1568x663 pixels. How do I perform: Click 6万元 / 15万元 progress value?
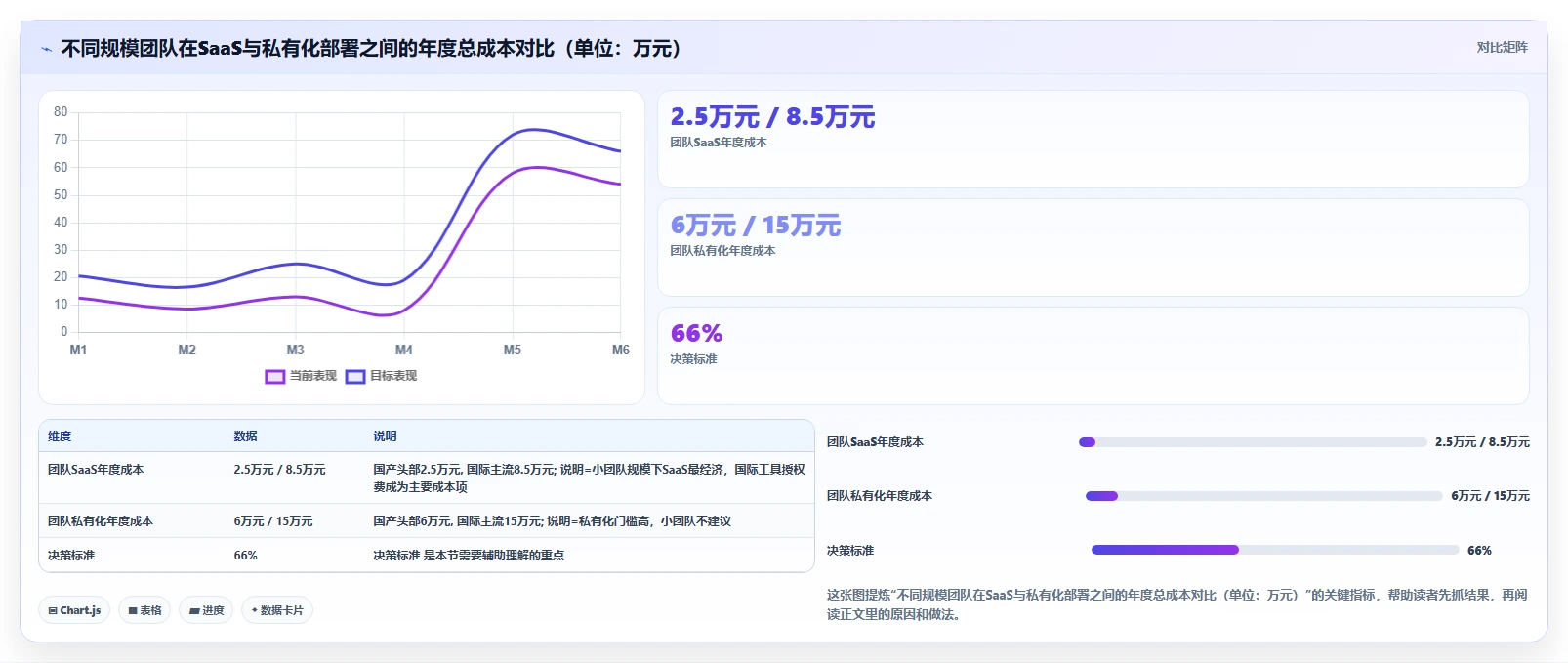(x=1490, y=496)
